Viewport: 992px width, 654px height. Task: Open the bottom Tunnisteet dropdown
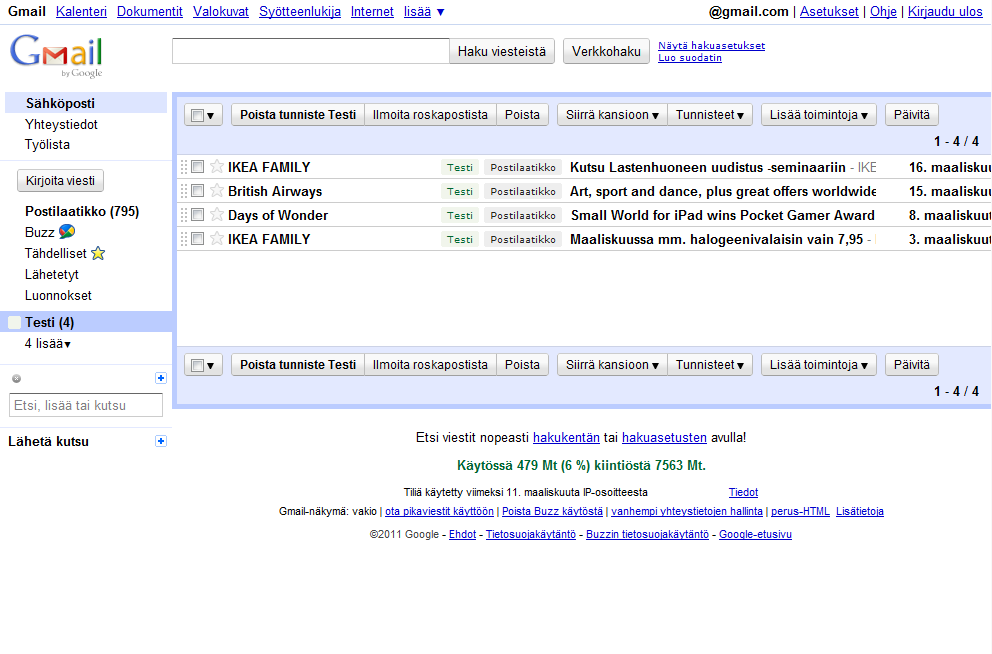click(710, 365)
